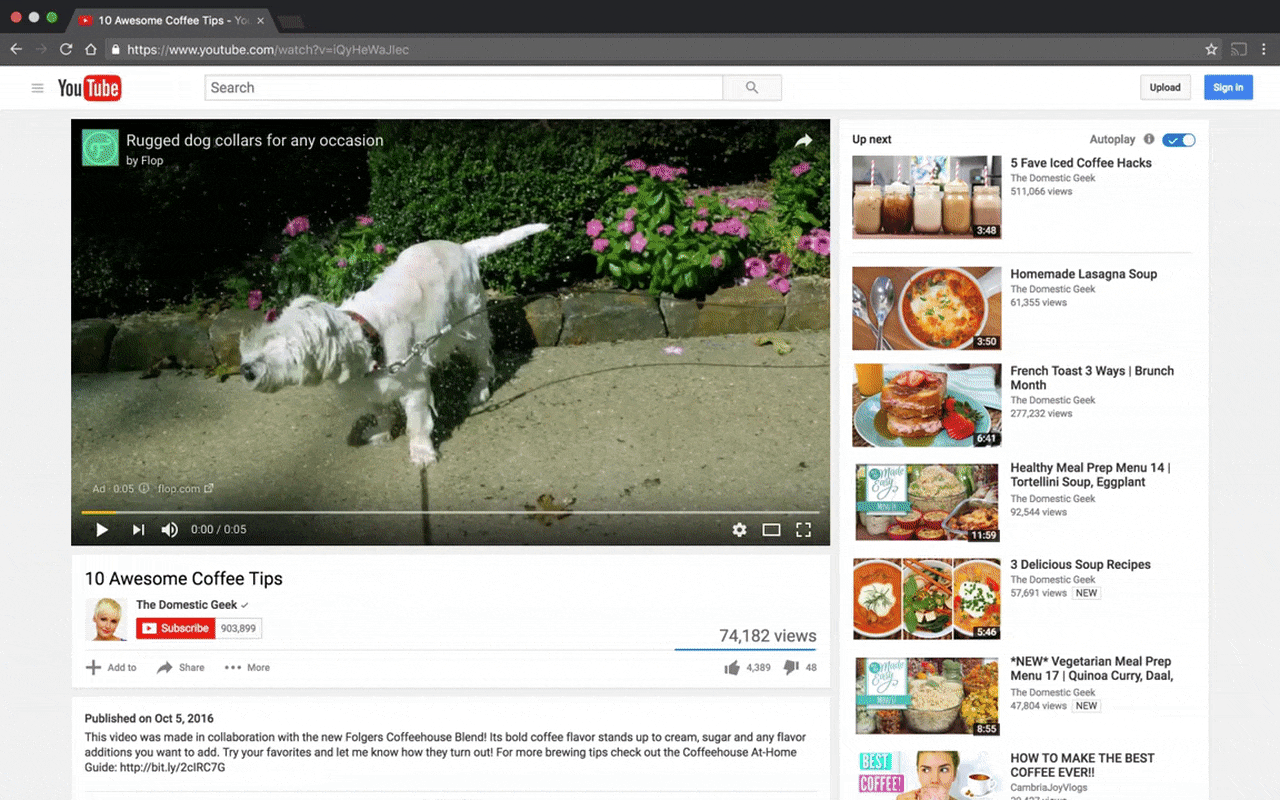Select the 10 Awesome Coffee Tips browser tab
This screenshot has height=800, width=1280.
(x=165, y=20)
